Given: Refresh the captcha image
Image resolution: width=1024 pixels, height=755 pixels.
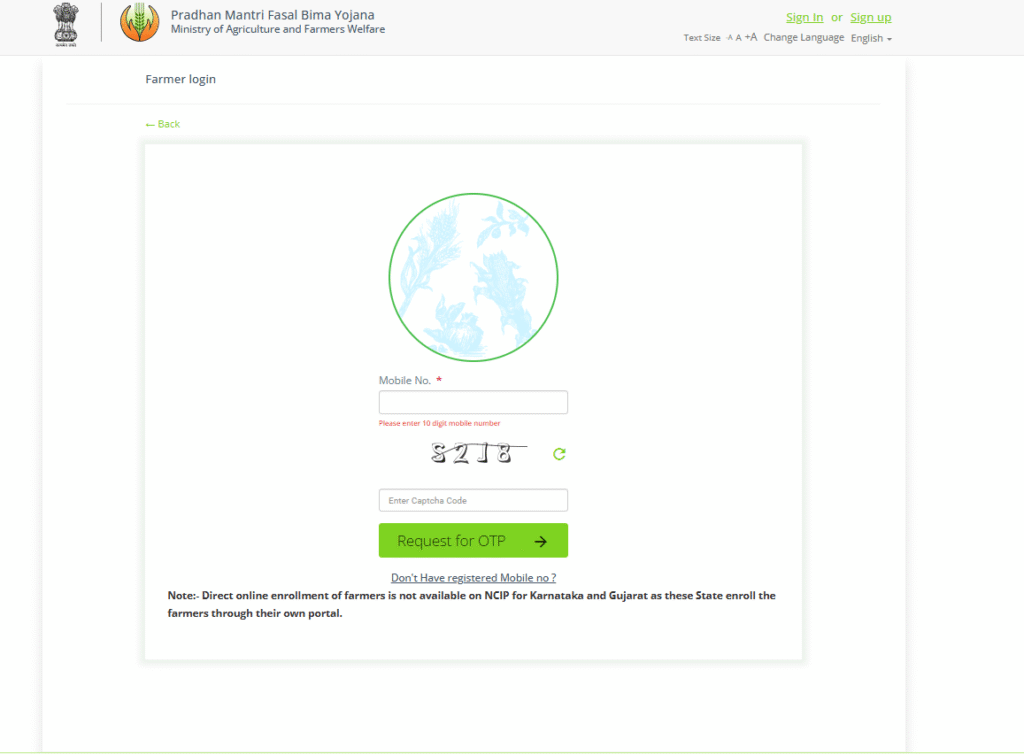Looking at the screenshot, I should pyautogui.click(x=559, y=454).
